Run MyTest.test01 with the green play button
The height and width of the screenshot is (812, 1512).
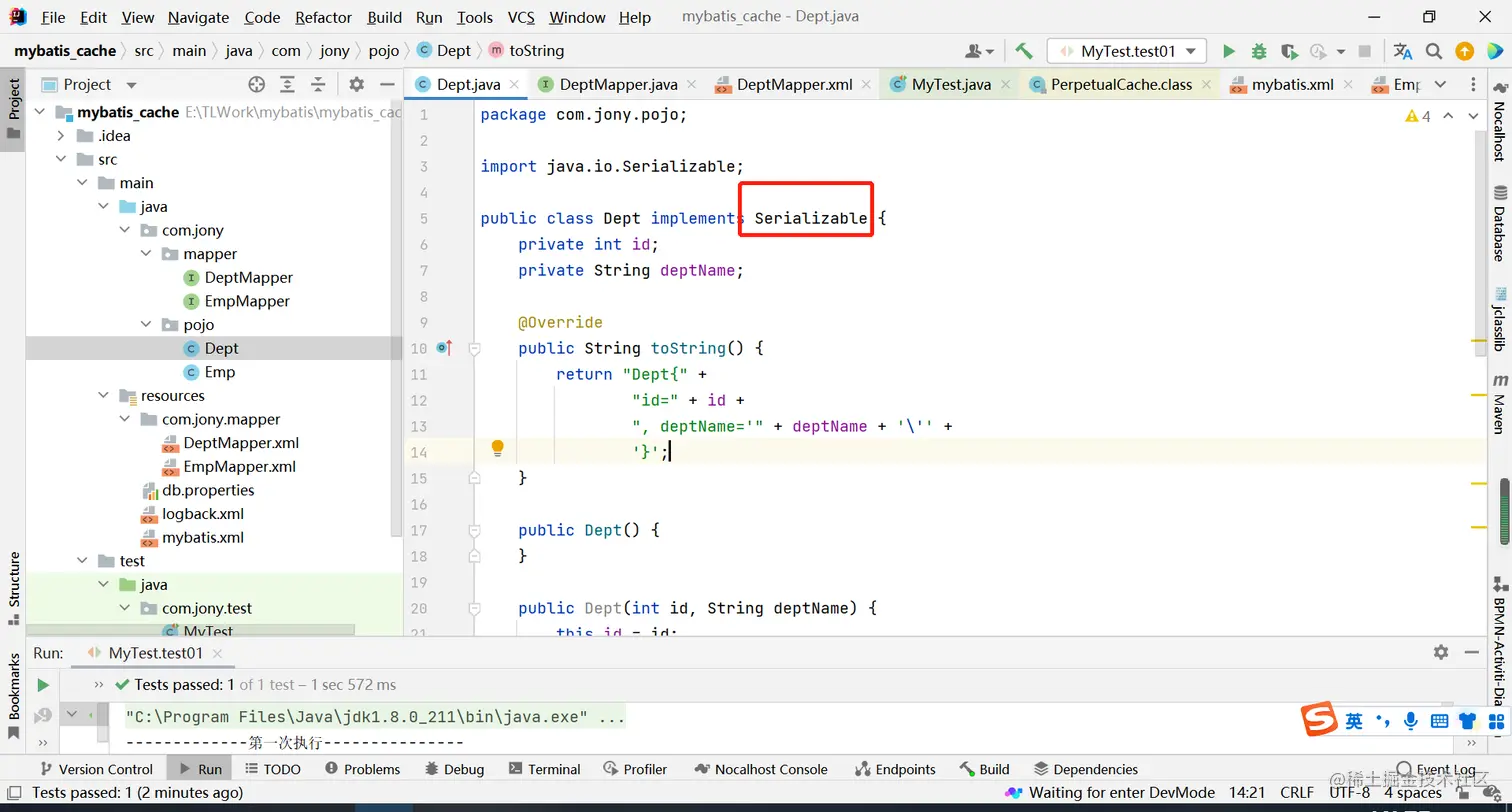[1229, 51]
